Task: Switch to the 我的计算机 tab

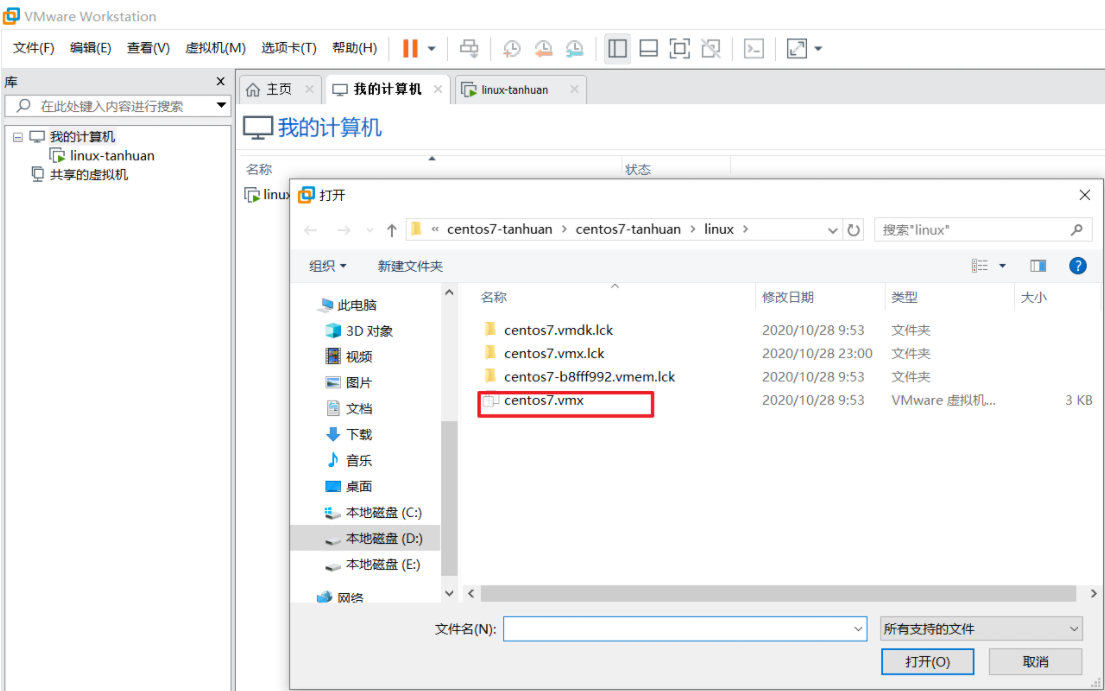Action: click(x=387, y=89)
